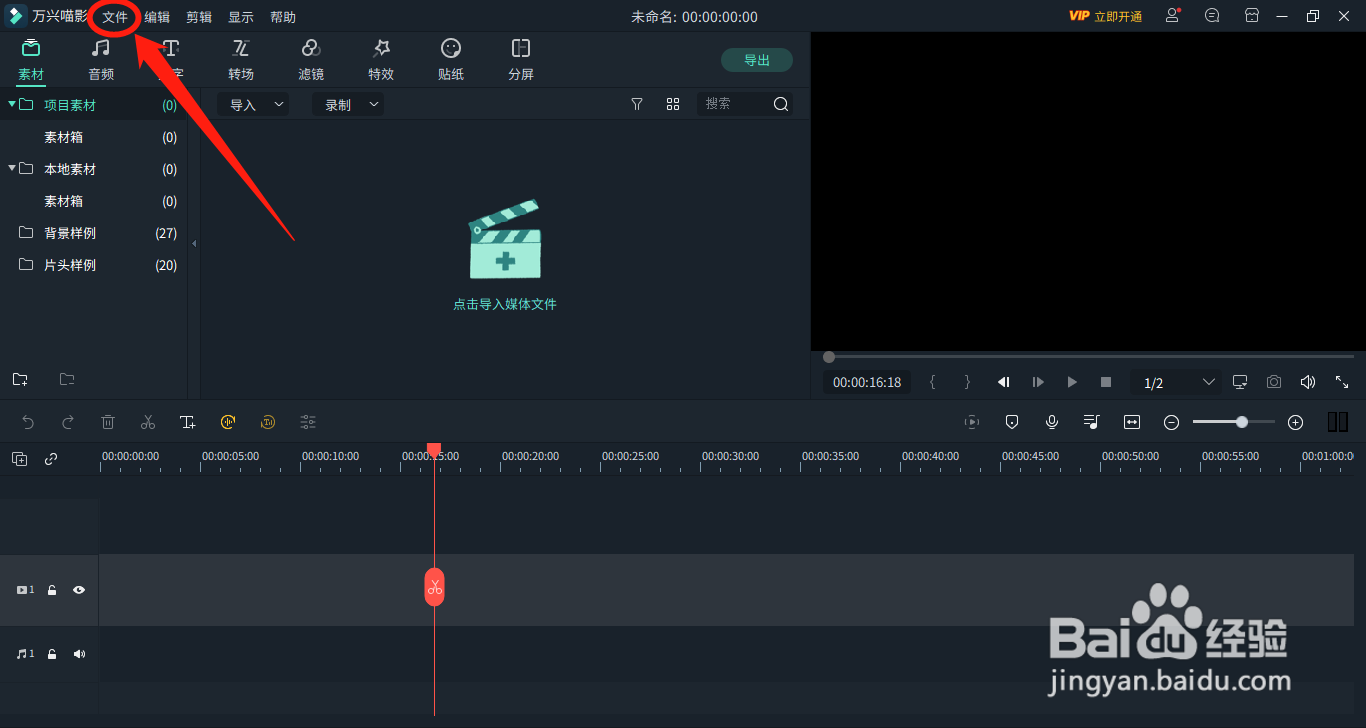Switch to the 素材 tab
The width and height of the screenshot is (1366, 728).
[31, 60]
